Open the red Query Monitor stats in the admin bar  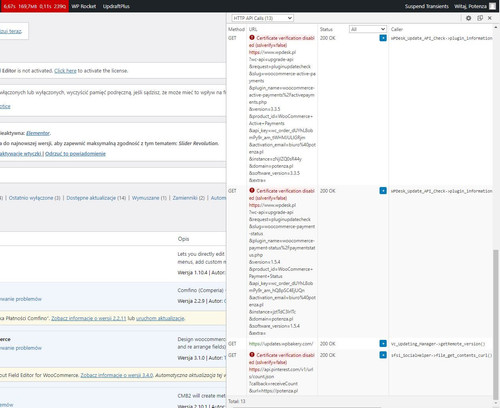(x=34, y=6)
